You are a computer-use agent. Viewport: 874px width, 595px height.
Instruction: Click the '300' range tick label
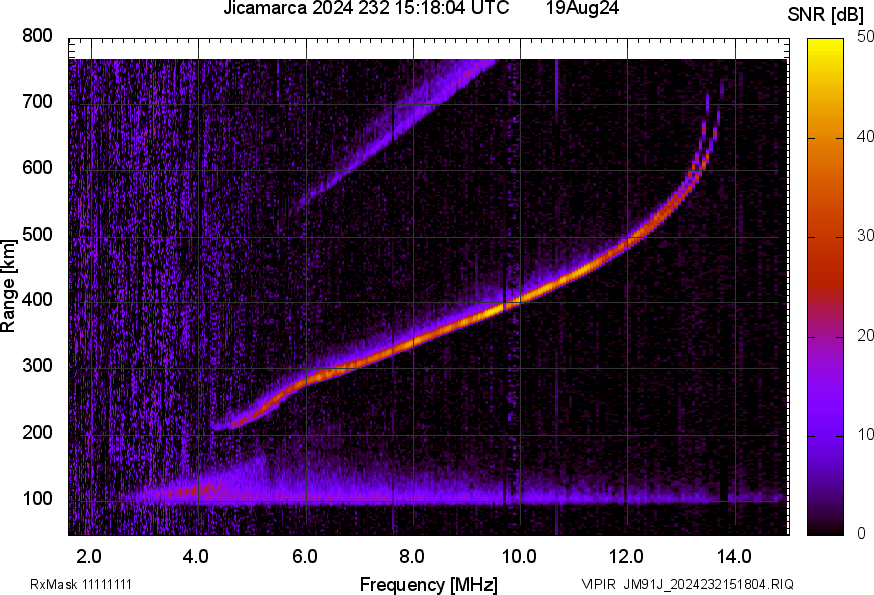click(37, 366)
